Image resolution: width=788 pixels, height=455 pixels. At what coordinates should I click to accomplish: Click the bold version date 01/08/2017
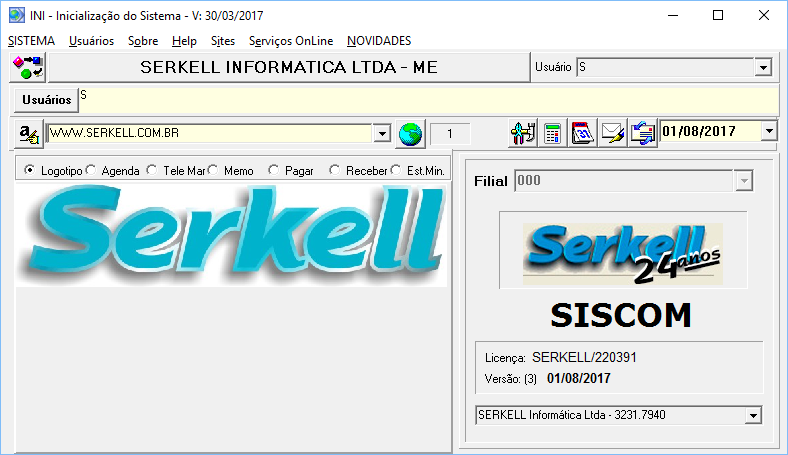pyautogui.click(x=578, y=379)
